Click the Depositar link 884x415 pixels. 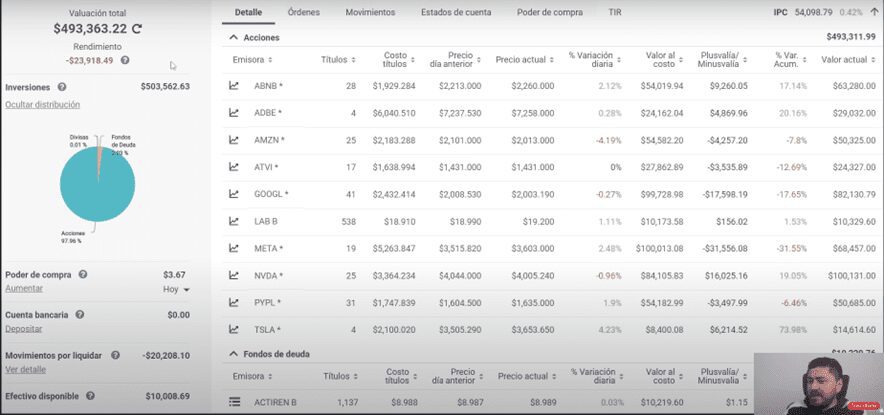23,328
